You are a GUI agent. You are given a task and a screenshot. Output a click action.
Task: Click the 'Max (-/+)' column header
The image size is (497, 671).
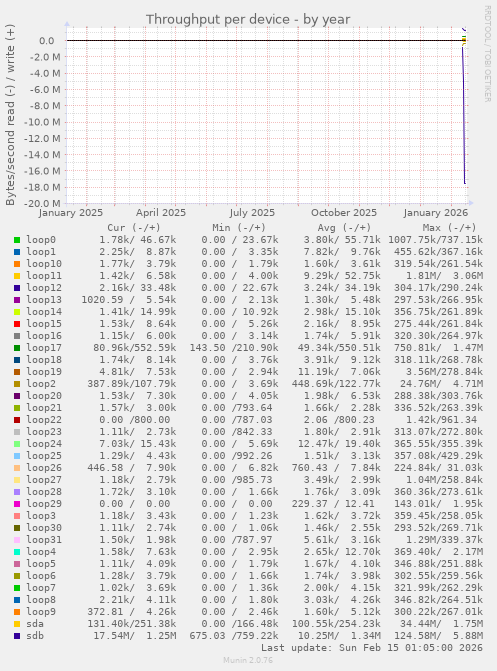449,228
